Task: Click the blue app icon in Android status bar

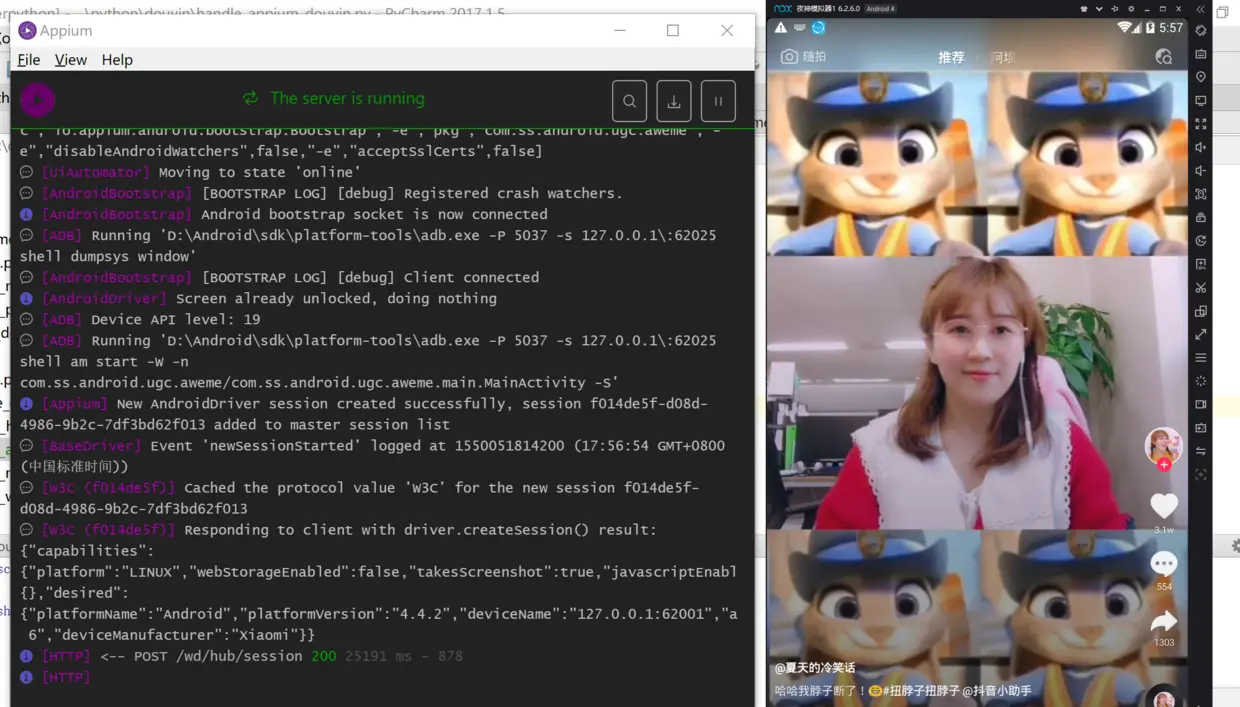Action: [818, 28]
